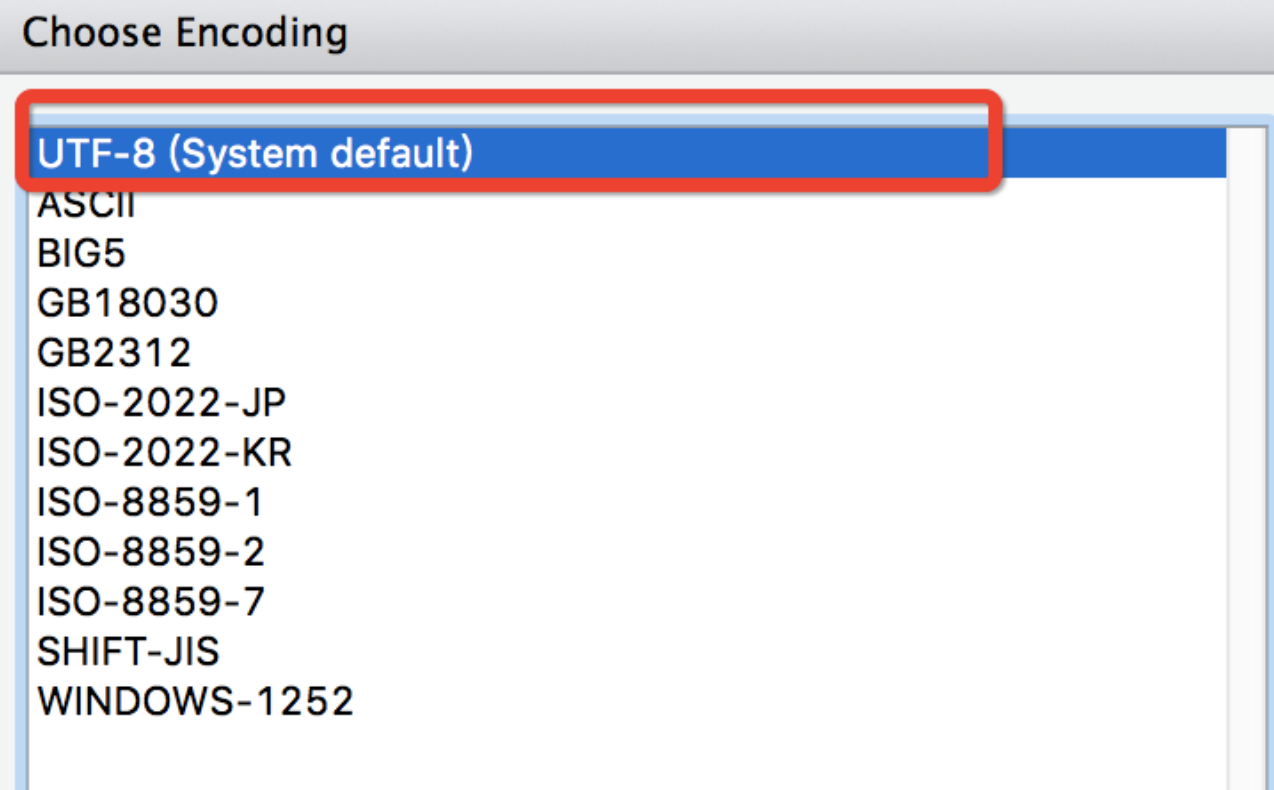Viewport: 1274px width, 790px height.
Task: Select ISO-2022-KR from the list
Action: (164, 453)
